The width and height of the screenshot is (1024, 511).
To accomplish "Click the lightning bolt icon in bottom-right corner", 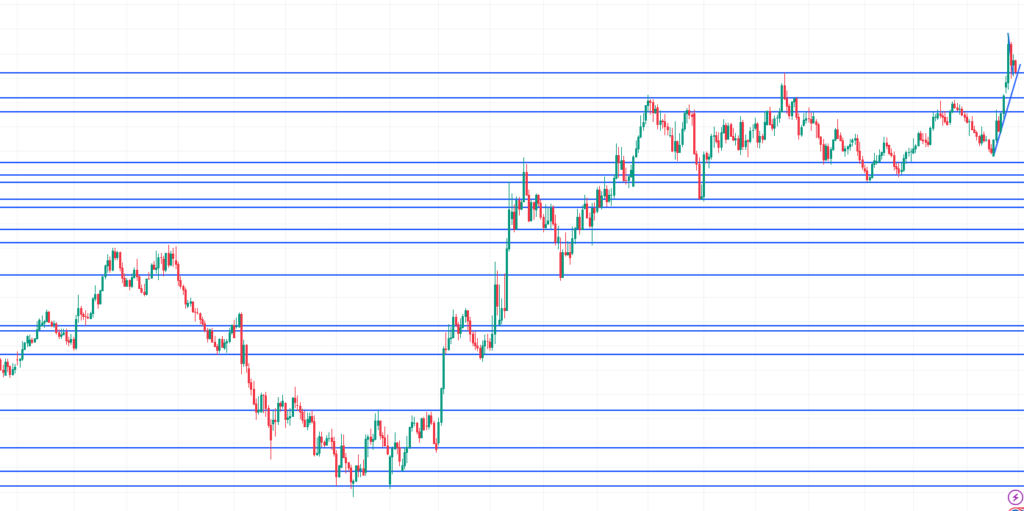I will click(x=1015, y=497).
